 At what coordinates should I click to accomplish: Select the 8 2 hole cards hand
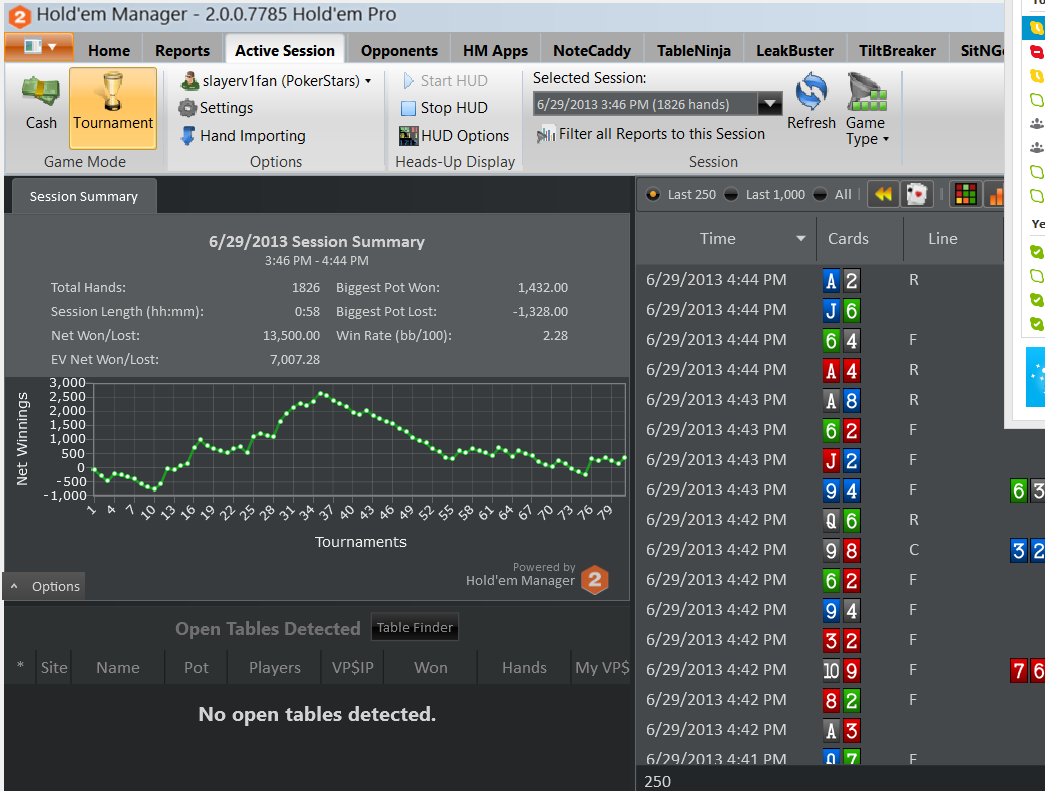[842, 700]
